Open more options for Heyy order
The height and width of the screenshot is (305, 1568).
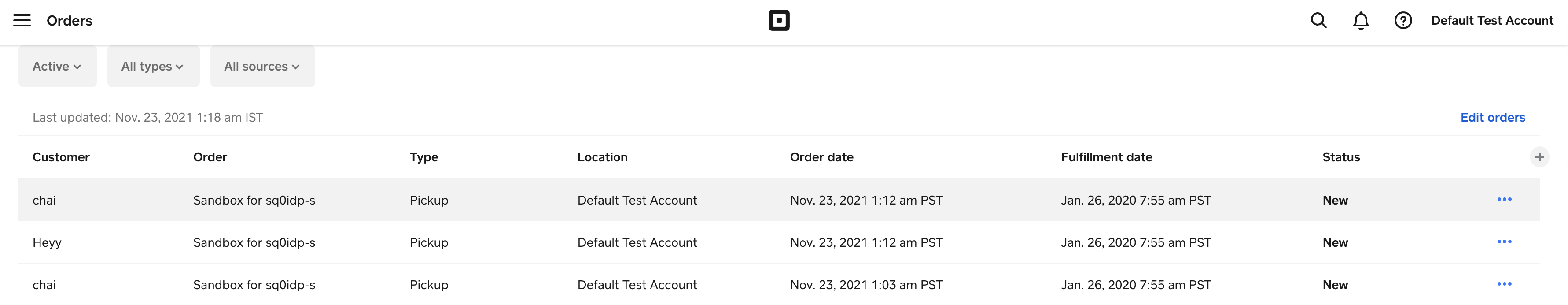1504,242
